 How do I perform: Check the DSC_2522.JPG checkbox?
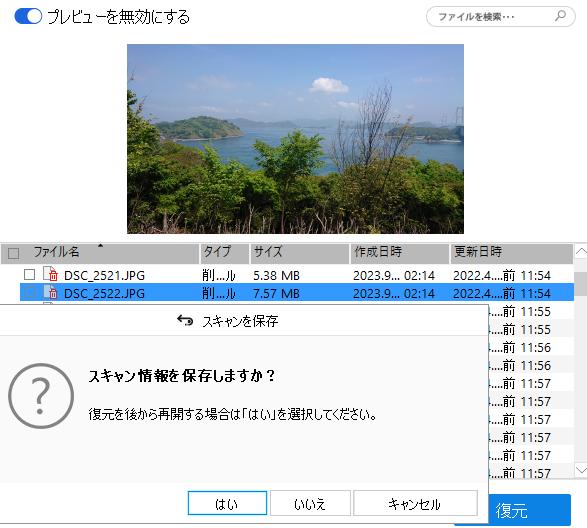coord(30,293)
